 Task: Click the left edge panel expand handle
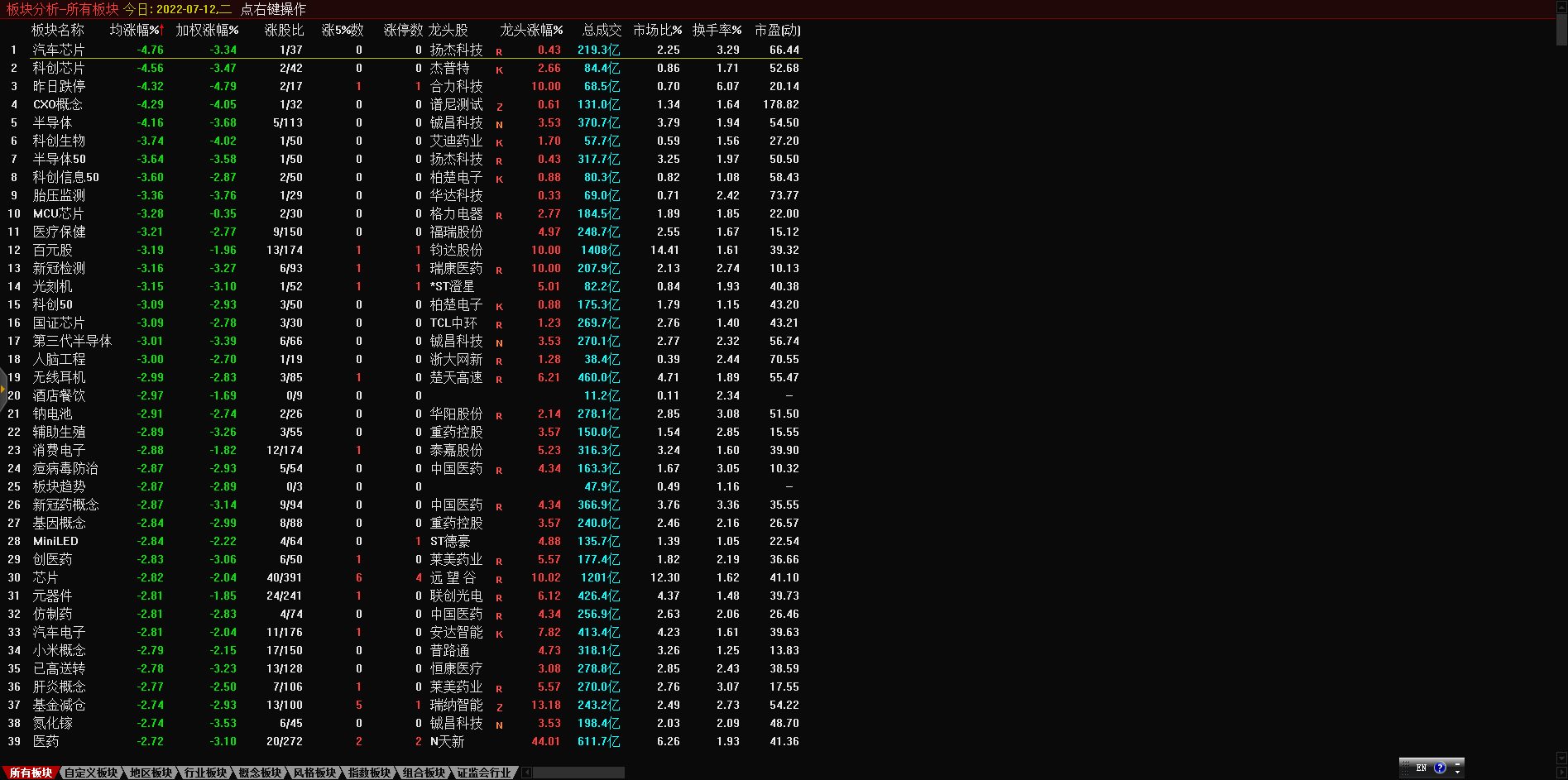point(3,389)
